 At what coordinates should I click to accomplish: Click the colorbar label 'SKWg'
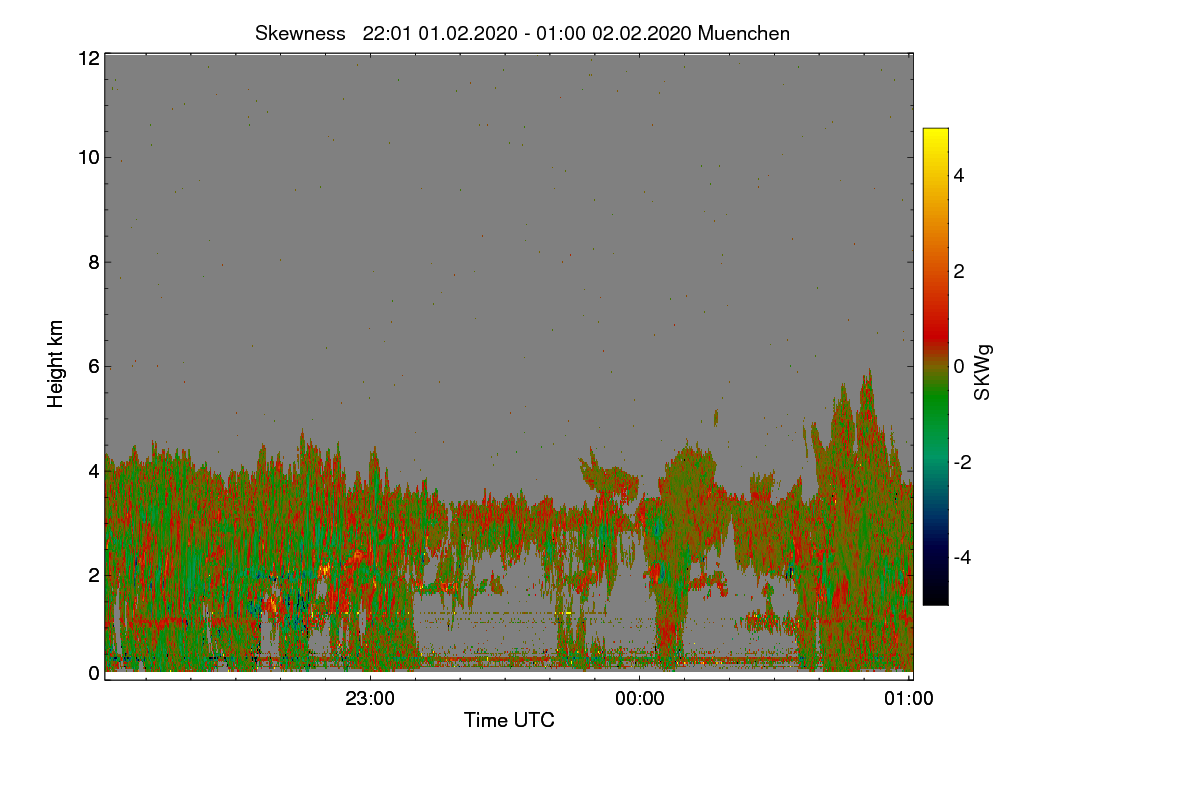[x=983, y=372]
